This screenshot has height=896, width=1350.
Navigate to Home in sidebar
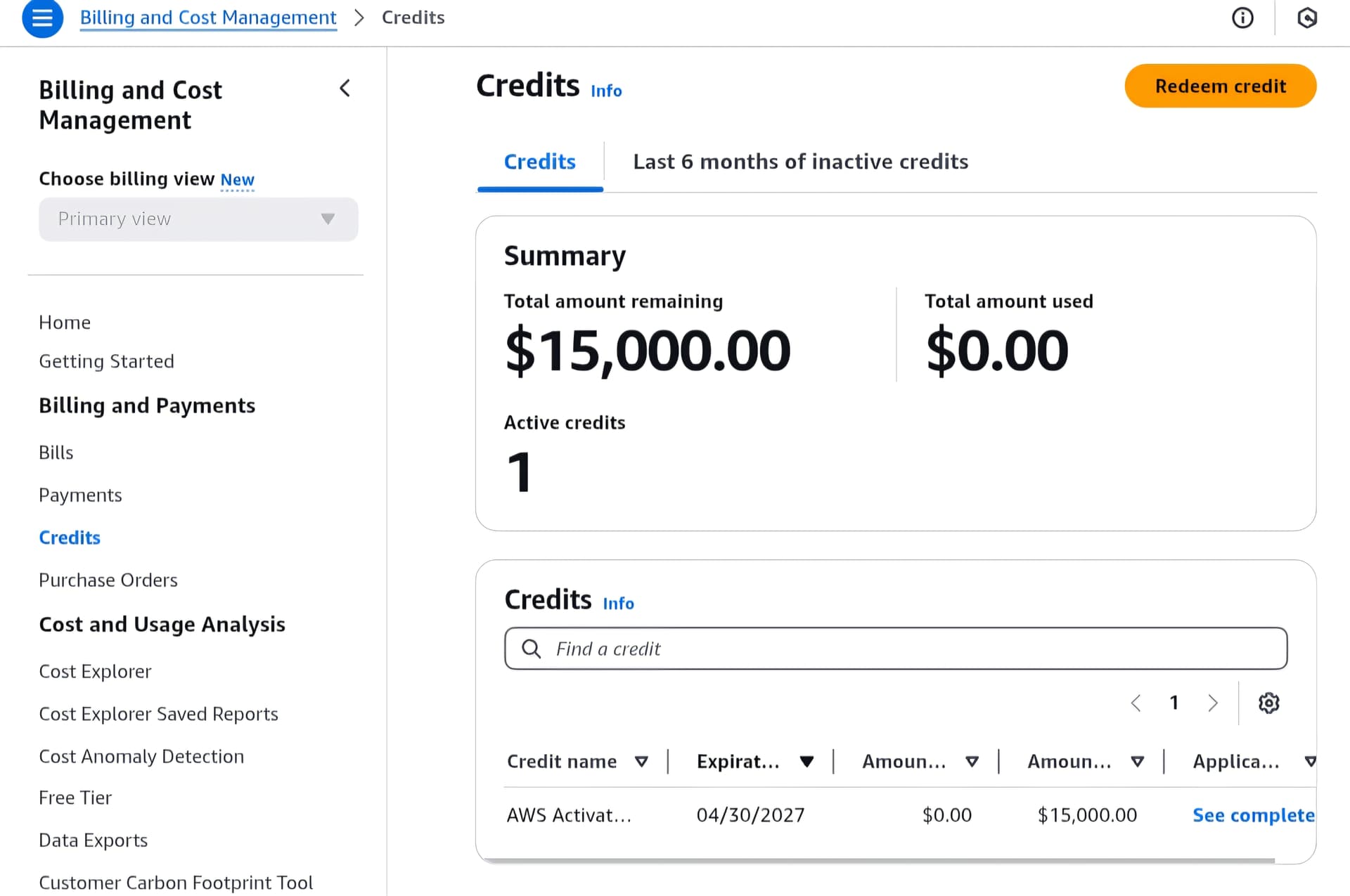[x=65, y=323]
